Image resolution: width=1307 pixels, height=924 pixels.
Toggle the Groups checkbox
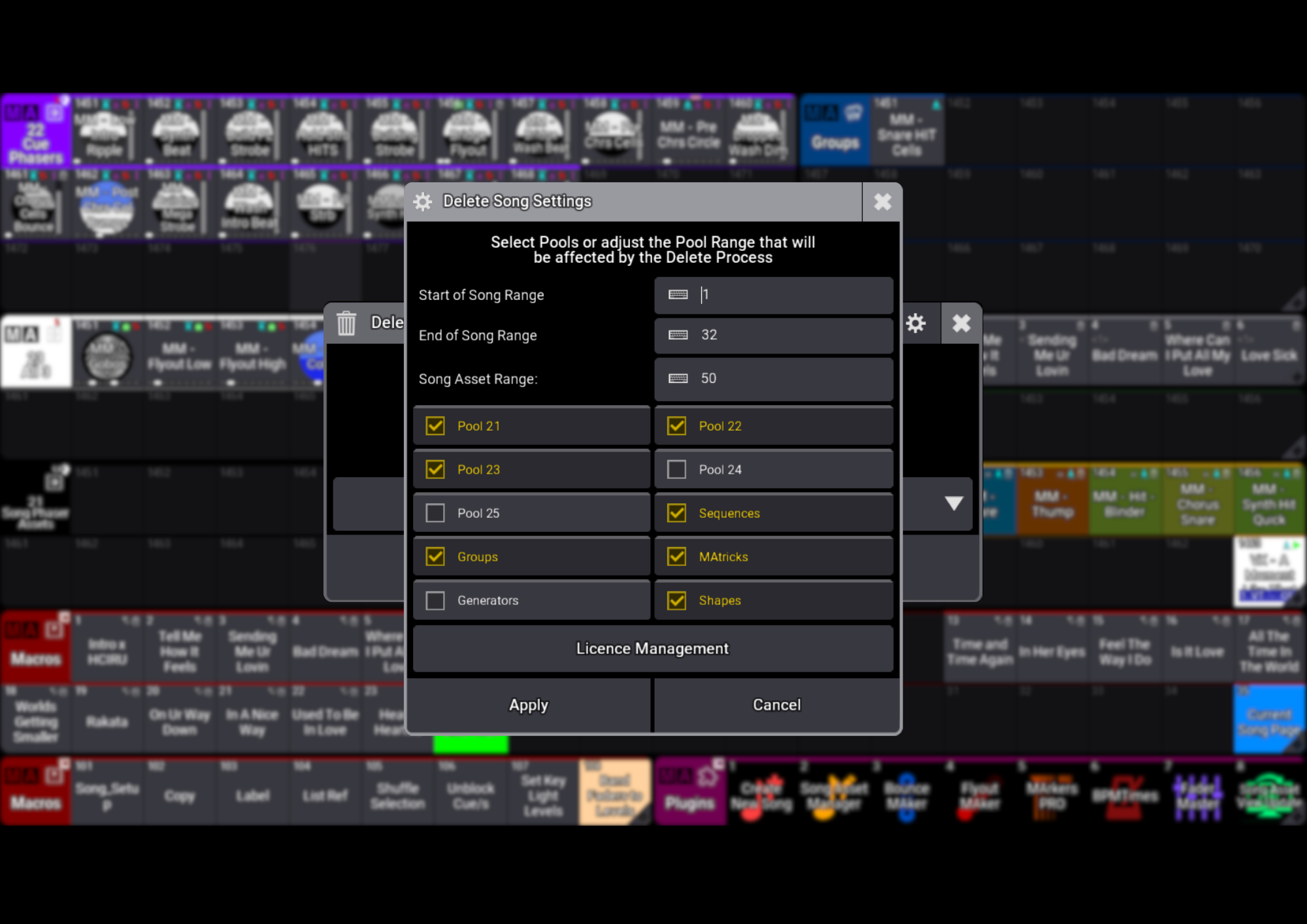435,557
